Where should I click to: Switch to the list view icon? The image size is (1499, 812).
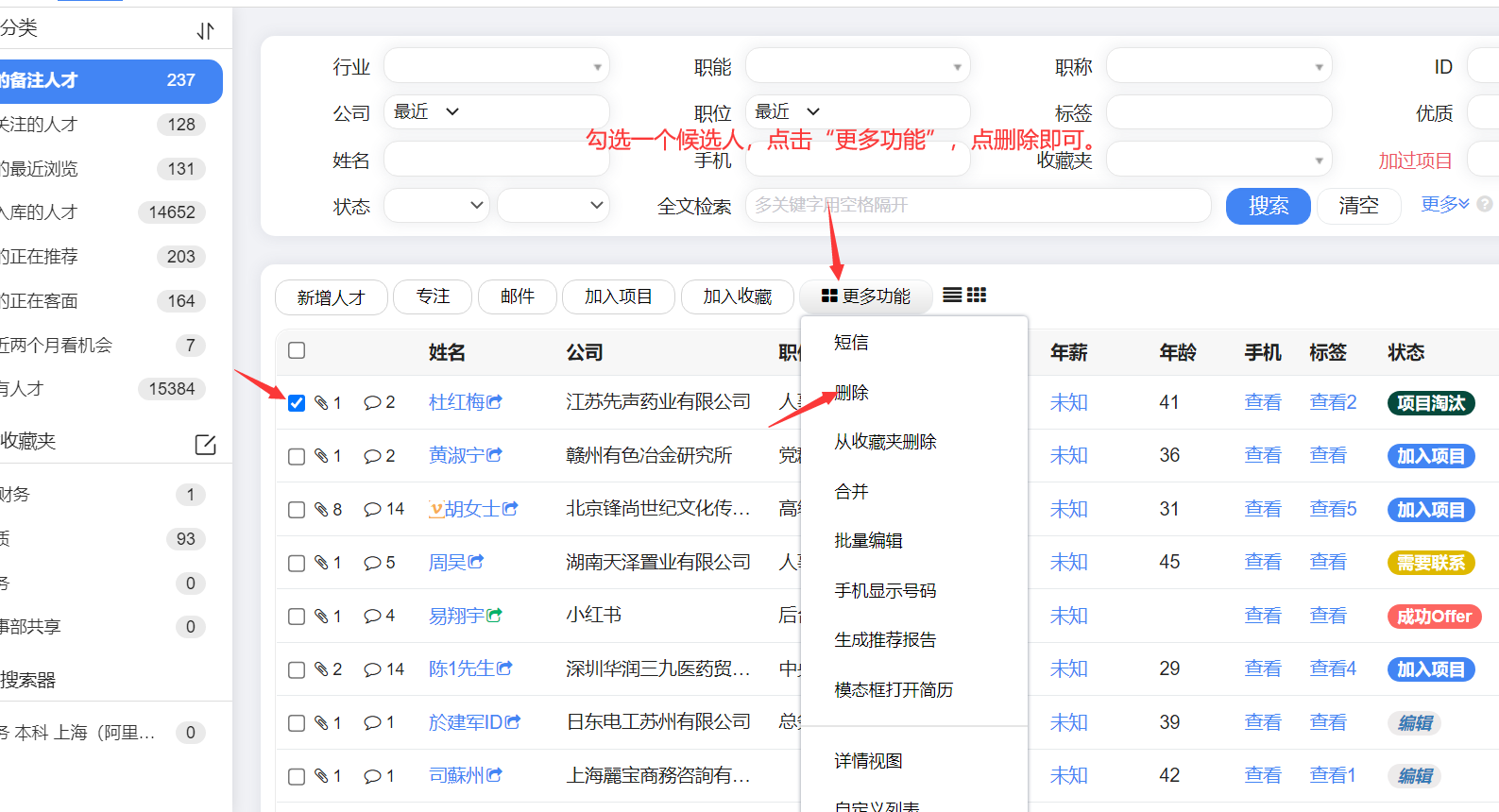tap(952, 296)
